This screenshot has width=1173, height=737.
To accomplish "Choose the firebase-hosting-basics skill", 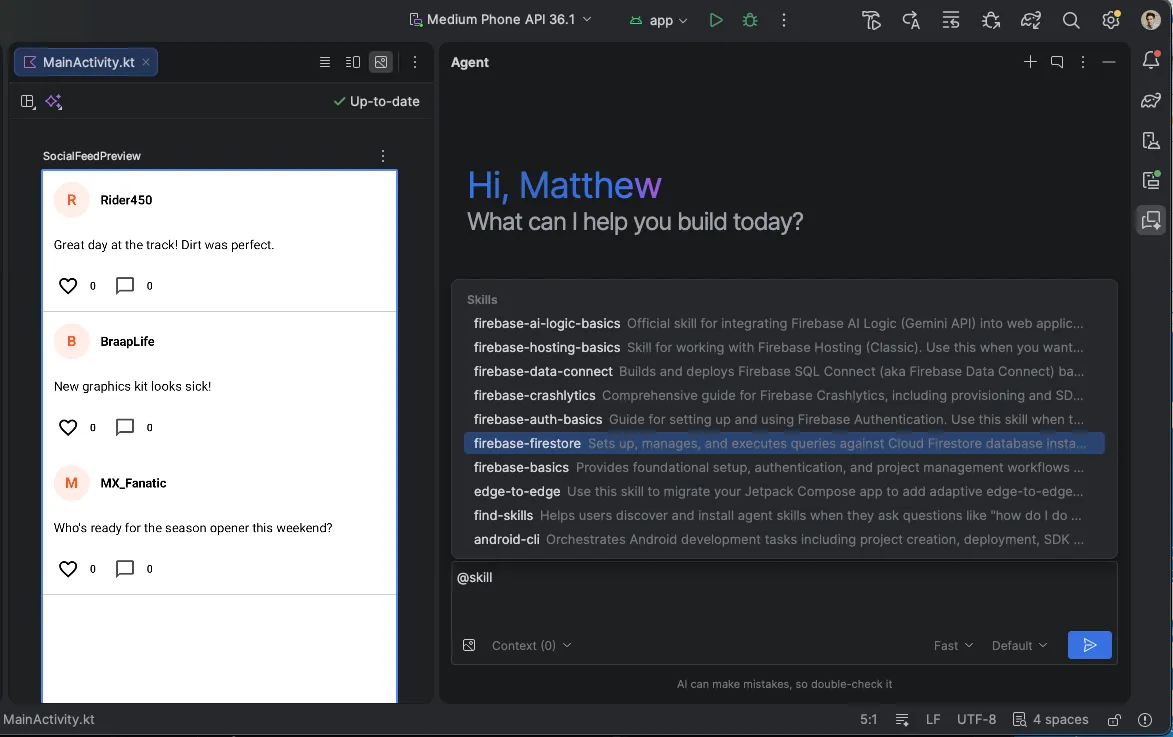I will click(x=784, y=347).
